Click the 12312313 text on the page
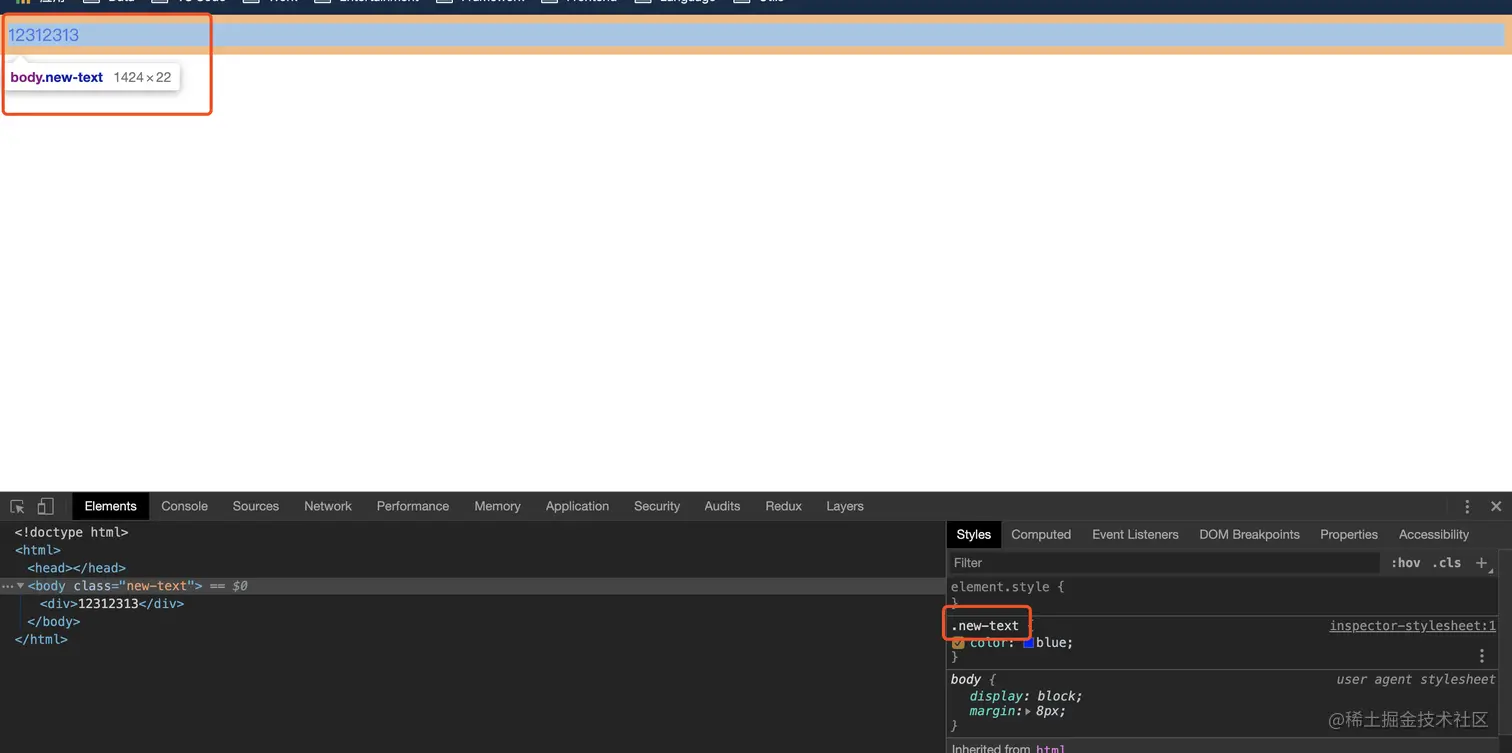 (44, 35)
